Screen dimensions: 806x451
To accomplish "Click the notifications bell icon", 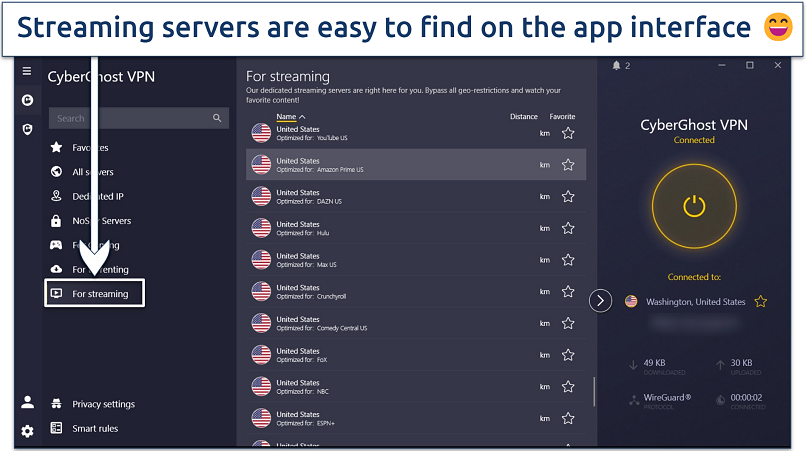I will (x=615, y=66).
